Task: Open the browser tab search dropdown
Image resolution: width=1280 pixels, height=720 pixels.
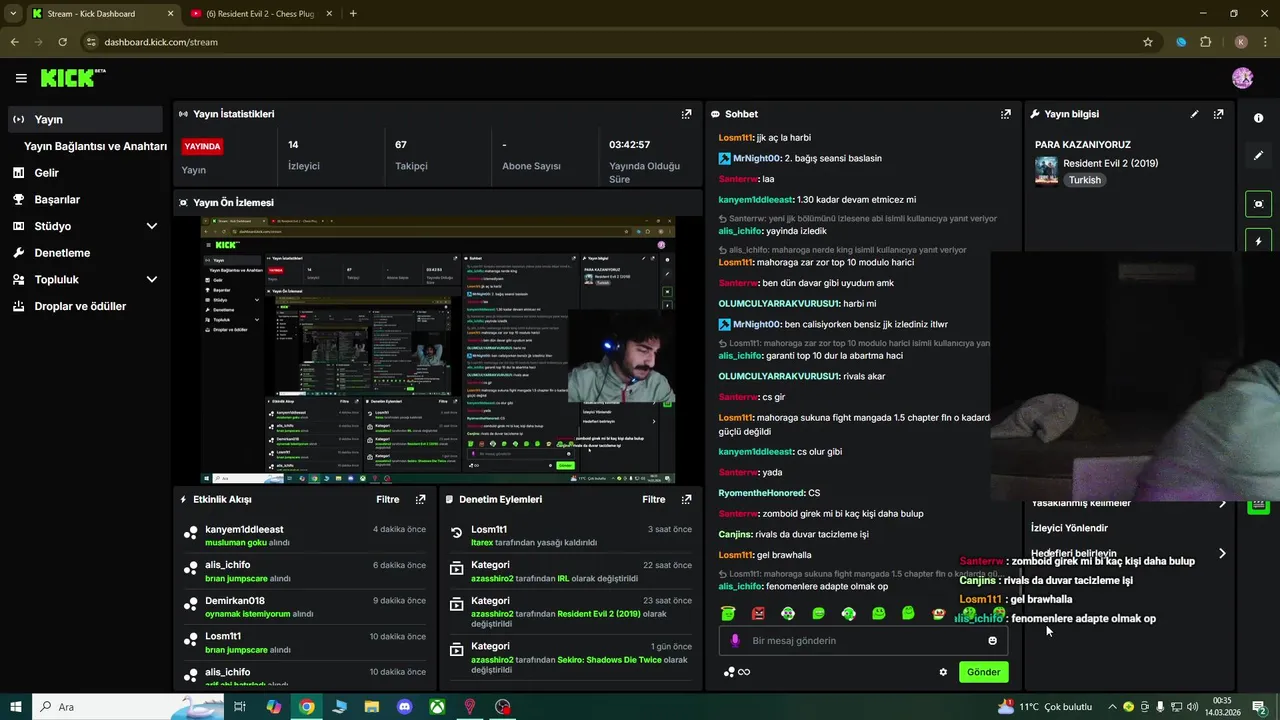Action: 13,13
